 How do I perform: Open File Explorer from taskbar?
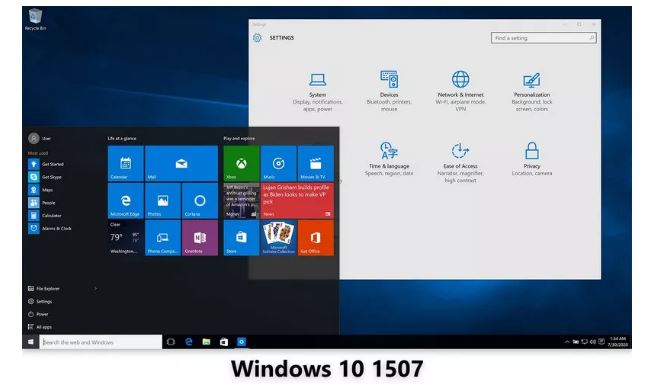click(206, 342)
